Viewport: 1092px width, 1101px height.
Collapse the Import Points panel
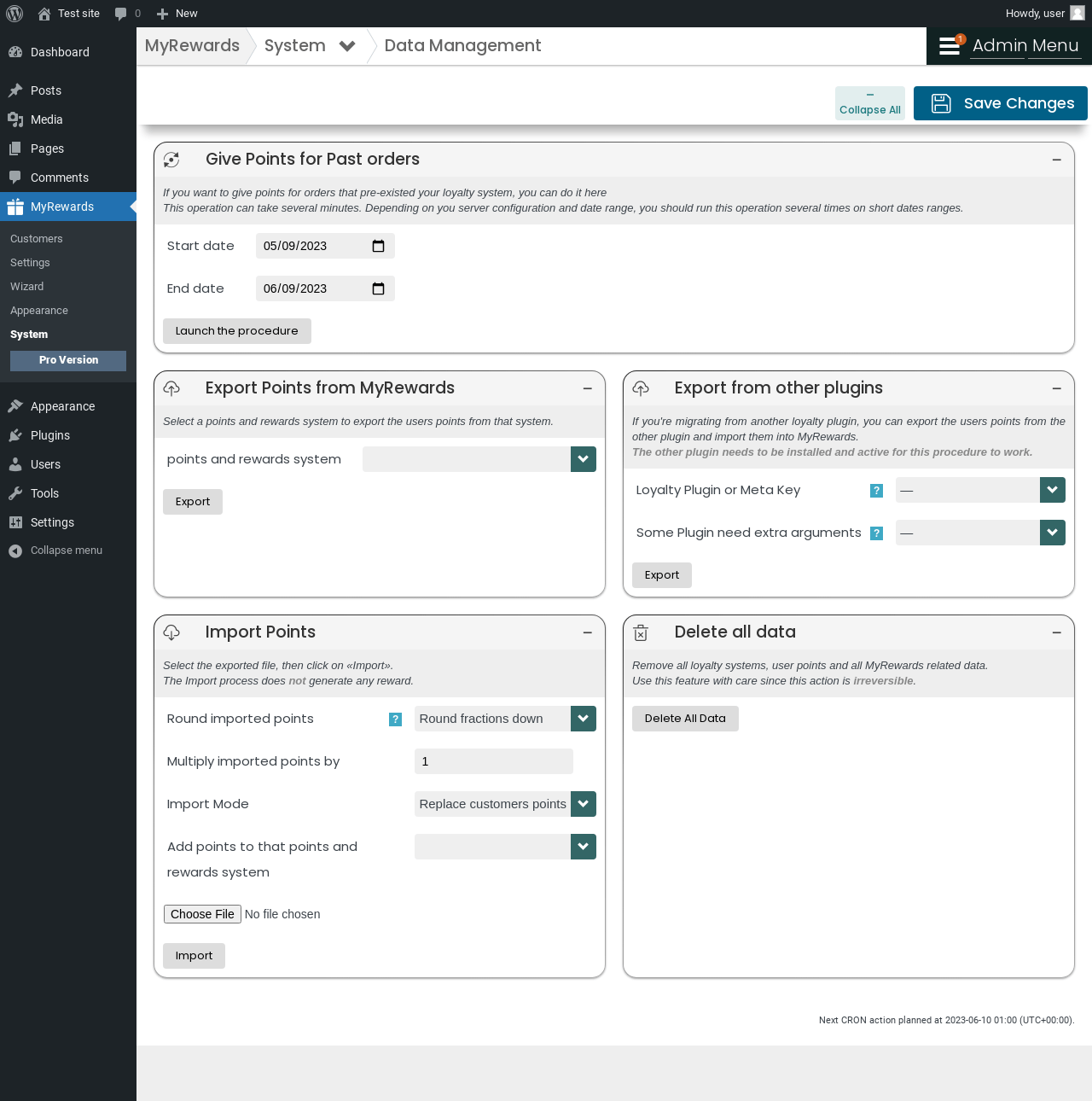coord(588,632)
